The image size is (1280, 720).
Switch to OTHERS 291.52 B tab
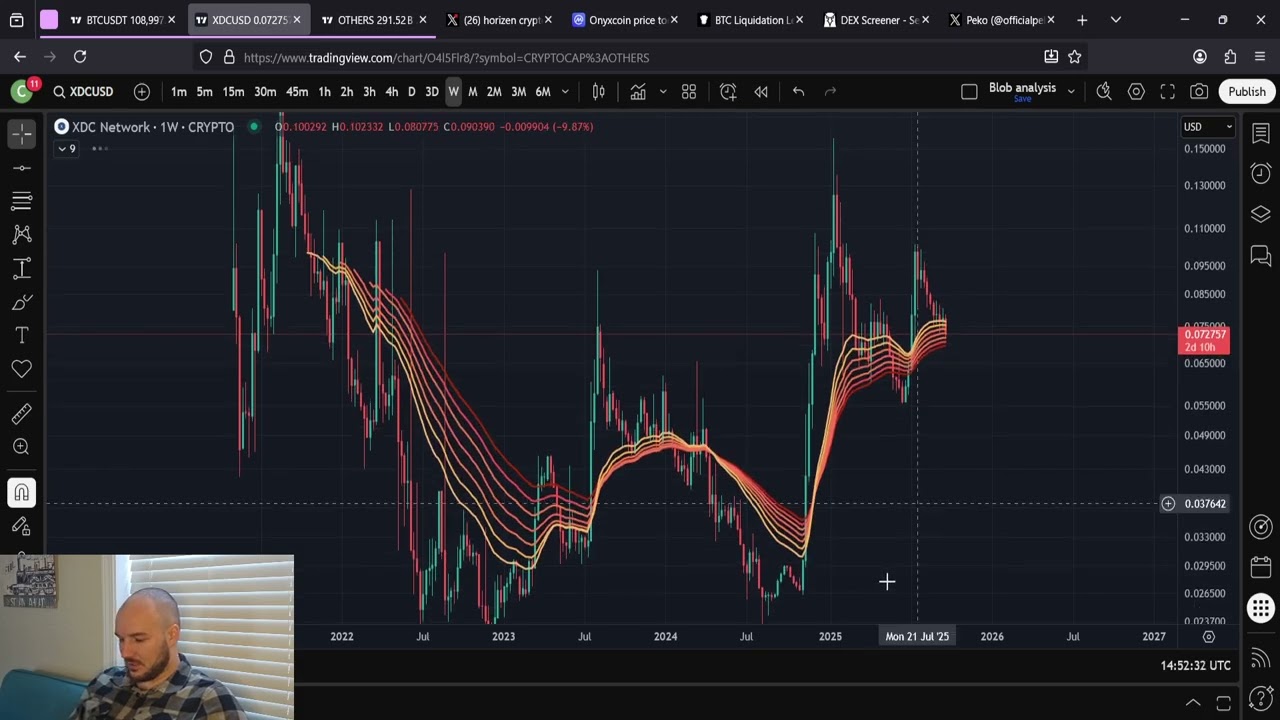pos(374,20)
